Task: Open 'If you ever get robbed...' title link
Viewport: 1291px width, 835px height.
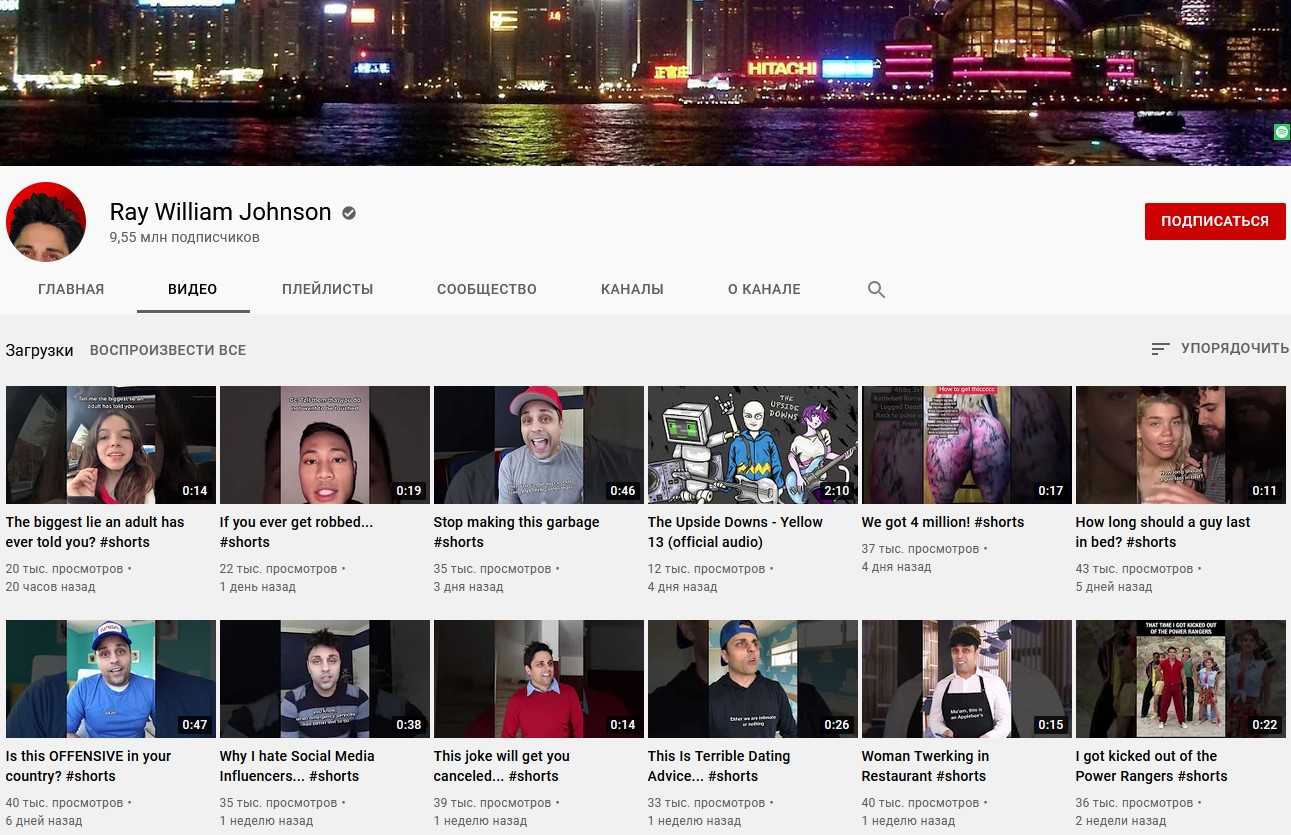Action: pyautogui.click(x=296, y=531)
